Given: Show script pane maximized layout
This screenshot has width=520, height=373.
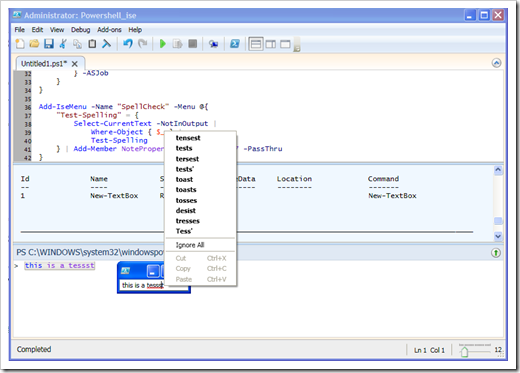Looking at the screenshot, I should [285, 44].
